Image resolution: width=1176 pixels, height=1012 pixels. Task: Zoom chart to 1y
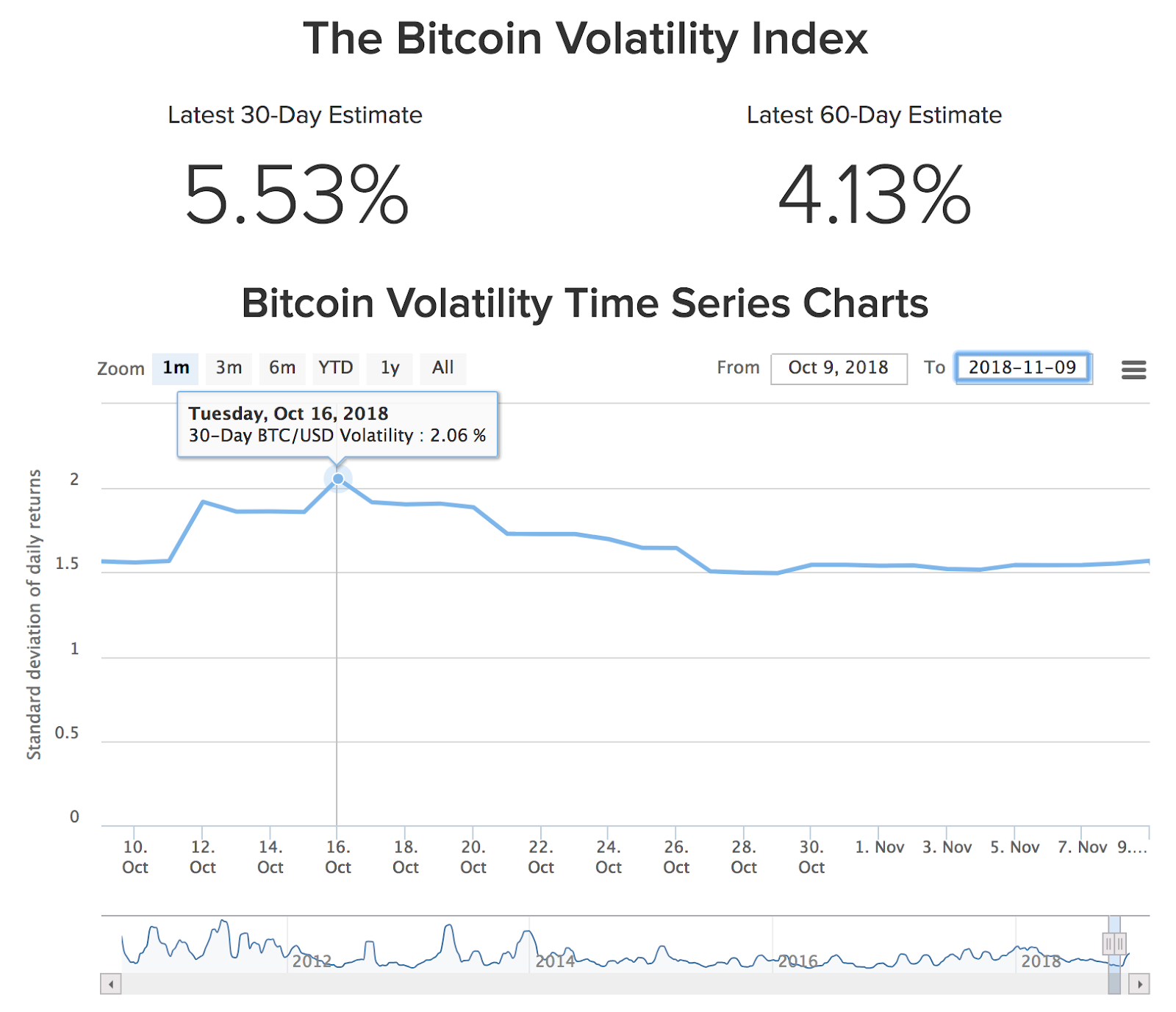click(390, 368)
